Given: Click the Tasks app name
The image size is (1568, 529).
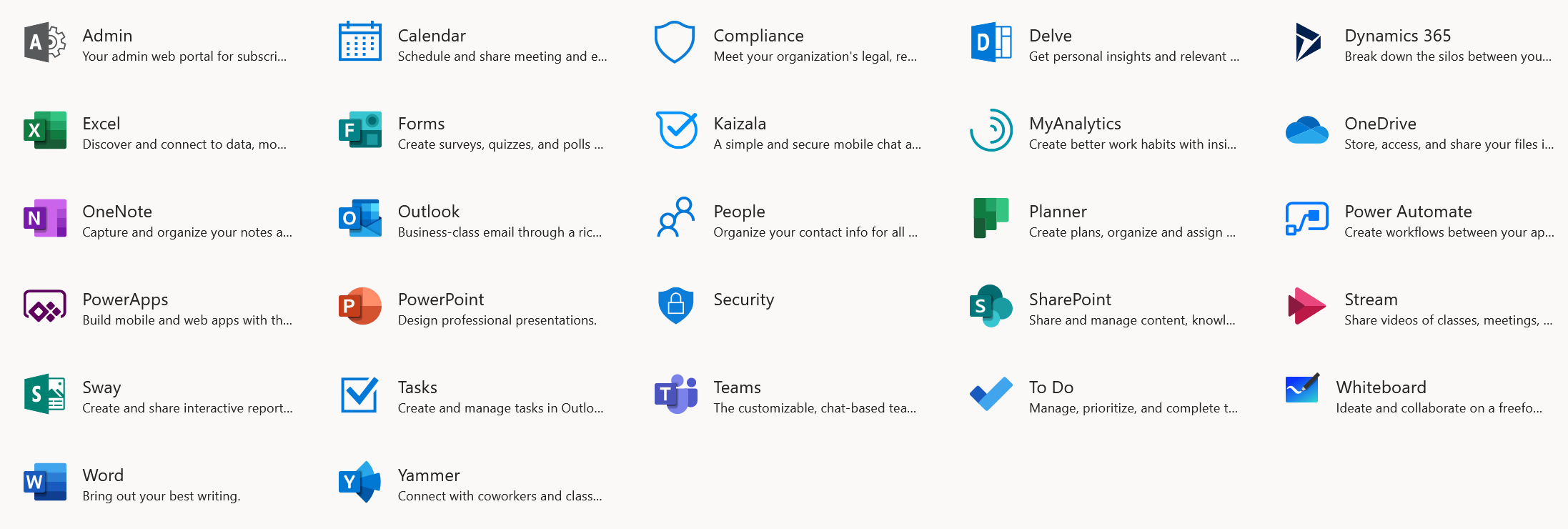Looking at the screenshot, I should click(417, 387).
